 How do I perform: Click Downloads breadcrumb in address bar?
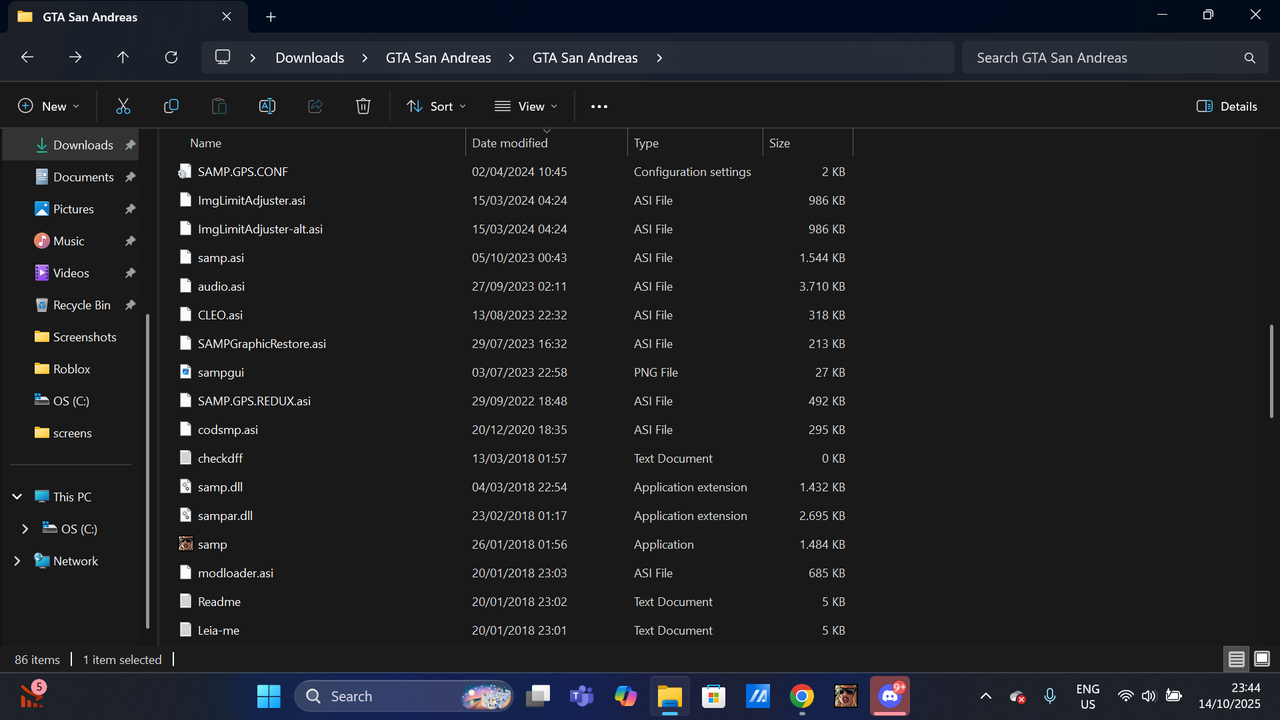coord(310,58)
